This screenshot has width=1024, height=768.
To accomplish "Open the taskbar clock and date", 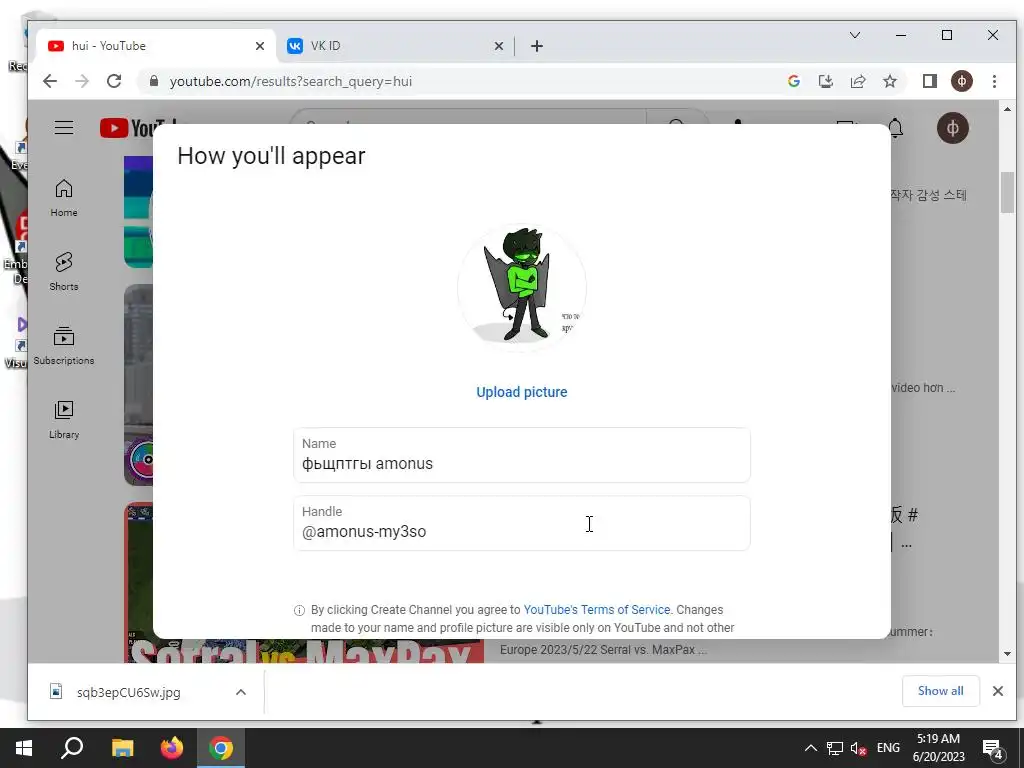I will pos(938,748).
